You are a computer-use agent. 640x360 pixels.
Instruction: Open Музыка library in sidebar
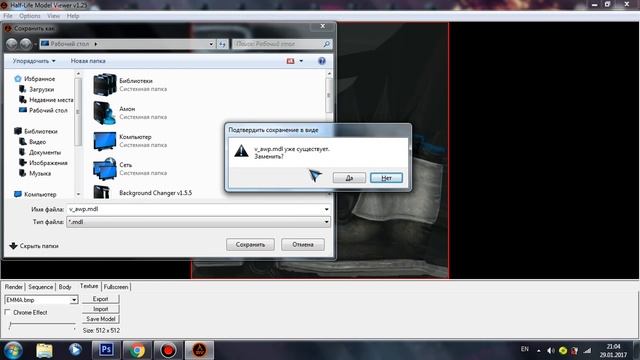40,173
